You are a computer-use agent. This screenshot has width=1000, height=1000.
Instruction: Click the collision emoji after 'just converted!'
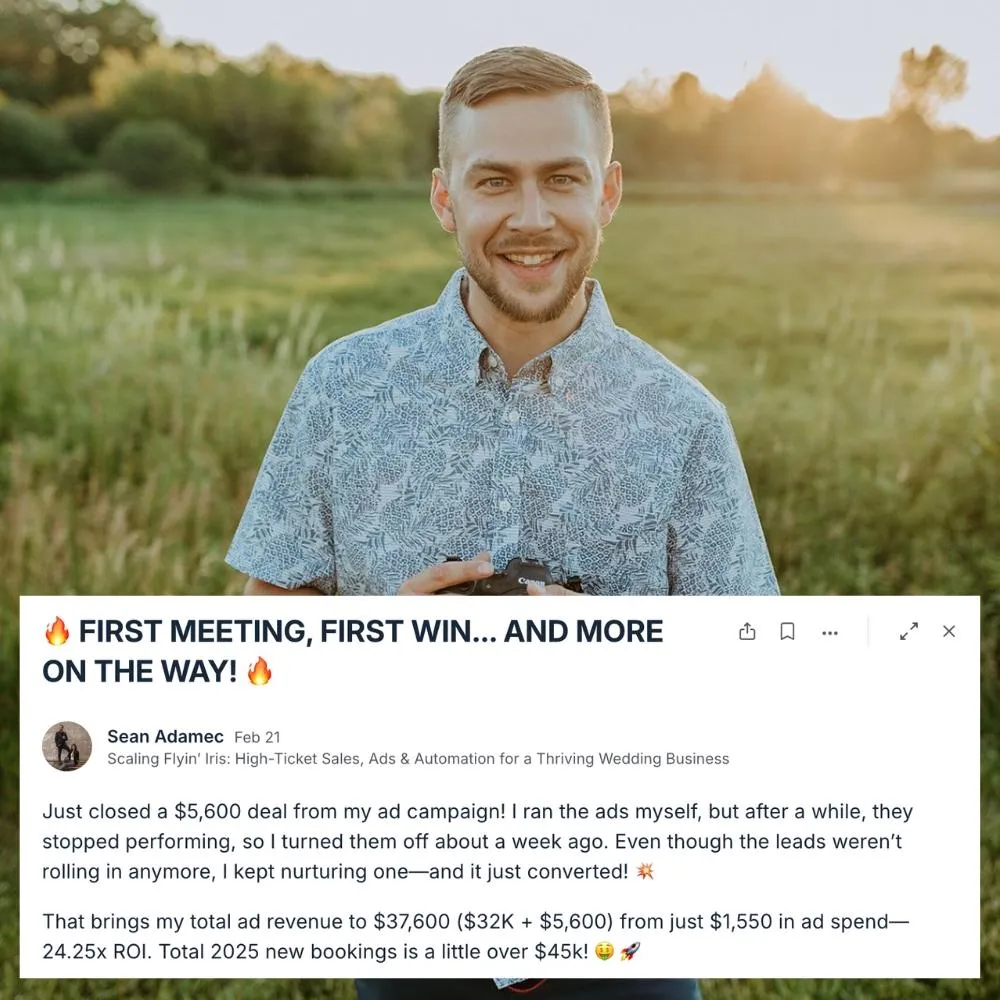pos(645,871)
